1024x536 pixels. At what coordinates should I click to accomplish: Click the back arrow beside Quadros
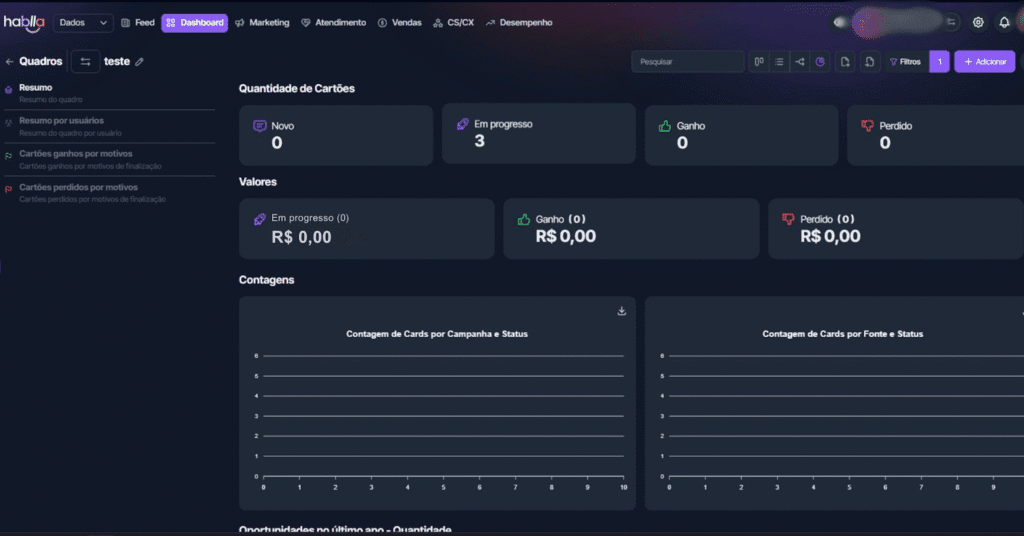pos(10,62)
